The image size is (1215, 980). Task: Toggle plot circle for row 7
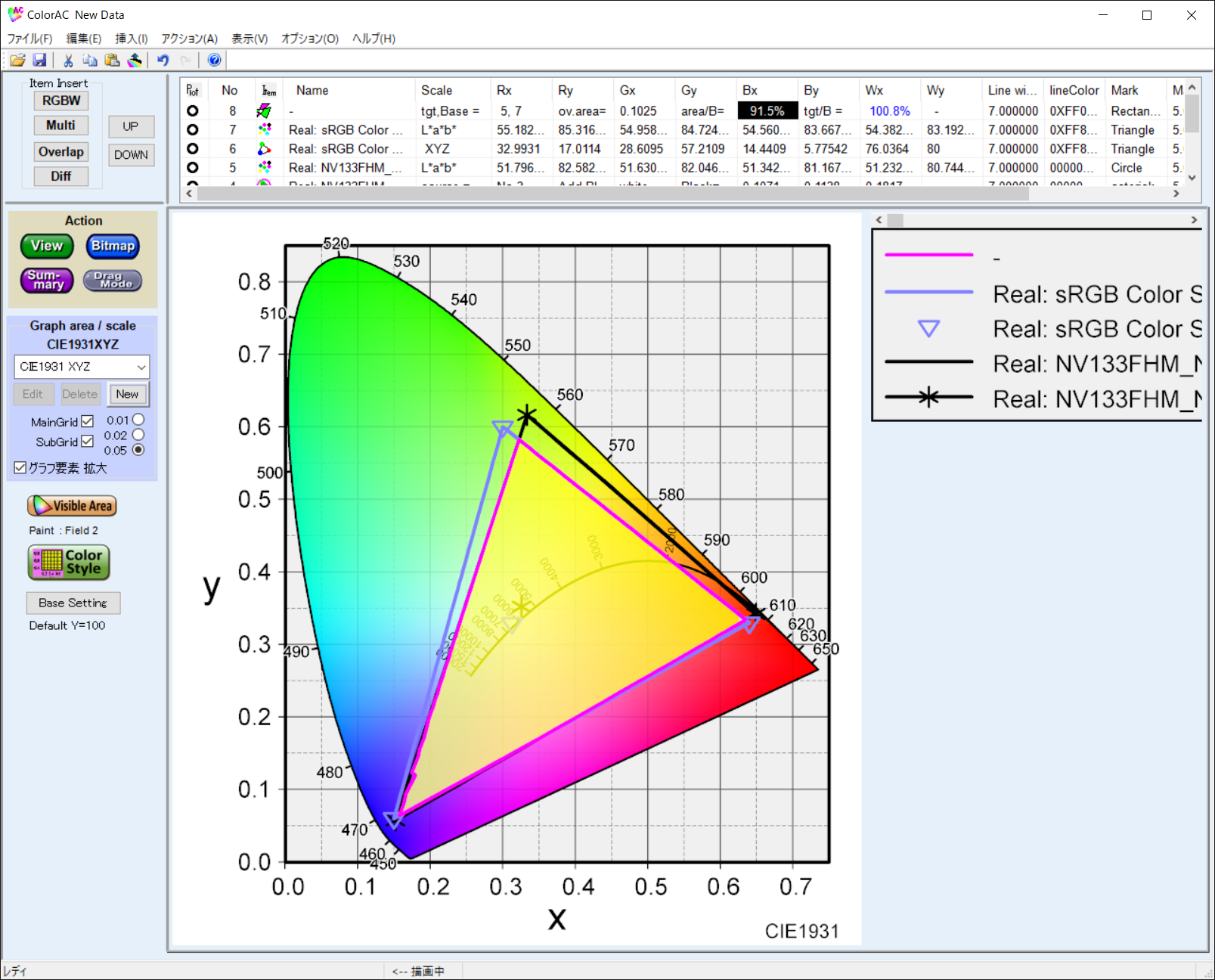193,130
